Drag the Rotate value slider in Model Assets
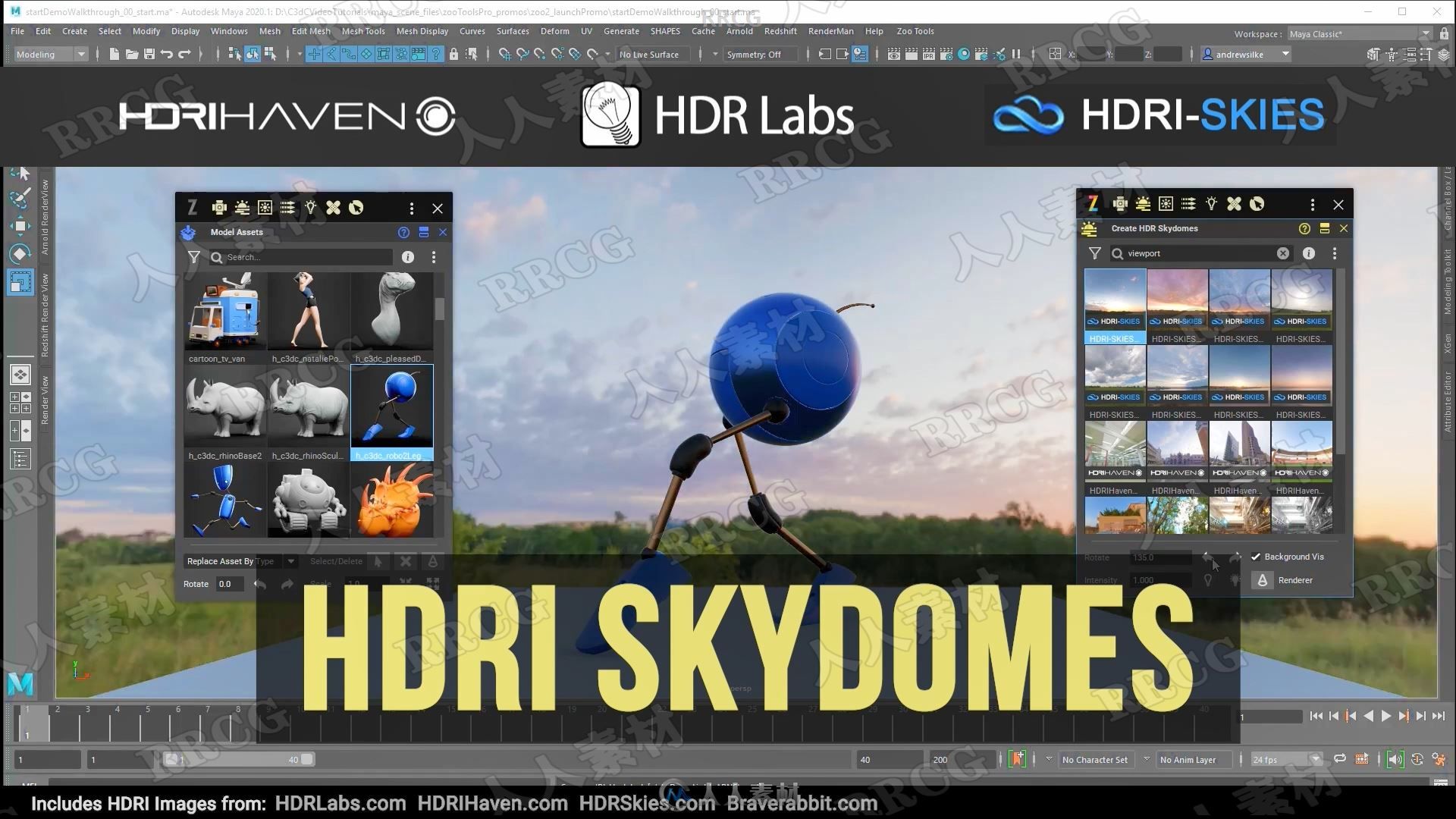 coord(229,583)
